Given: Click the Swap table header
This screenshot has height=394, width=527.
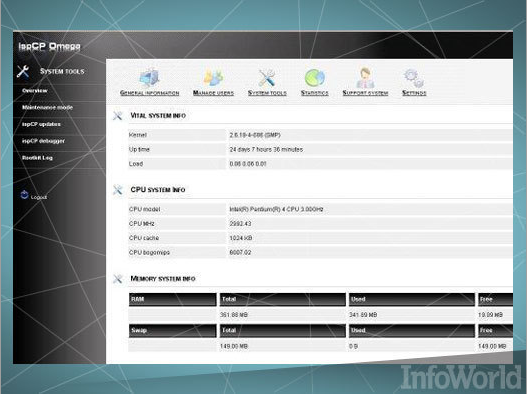Looking at the screenshot, I should pyautogui.click(x=173, y=331).
